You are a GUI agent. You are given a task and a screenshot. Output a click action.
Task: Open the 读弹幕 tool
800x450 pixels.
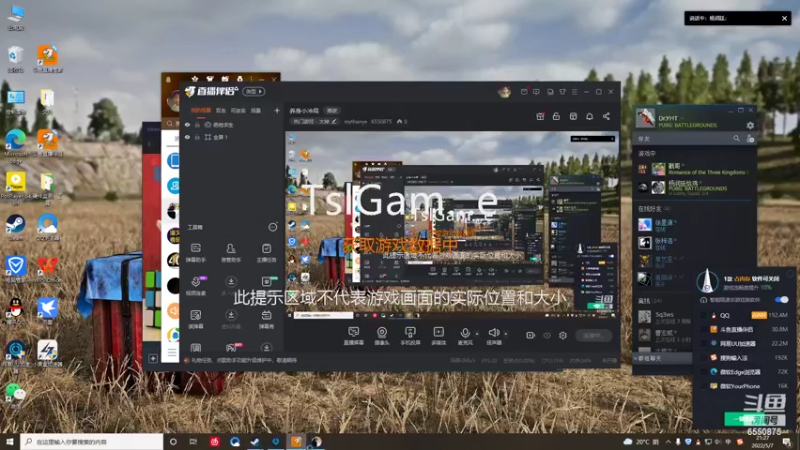point(195,319)
